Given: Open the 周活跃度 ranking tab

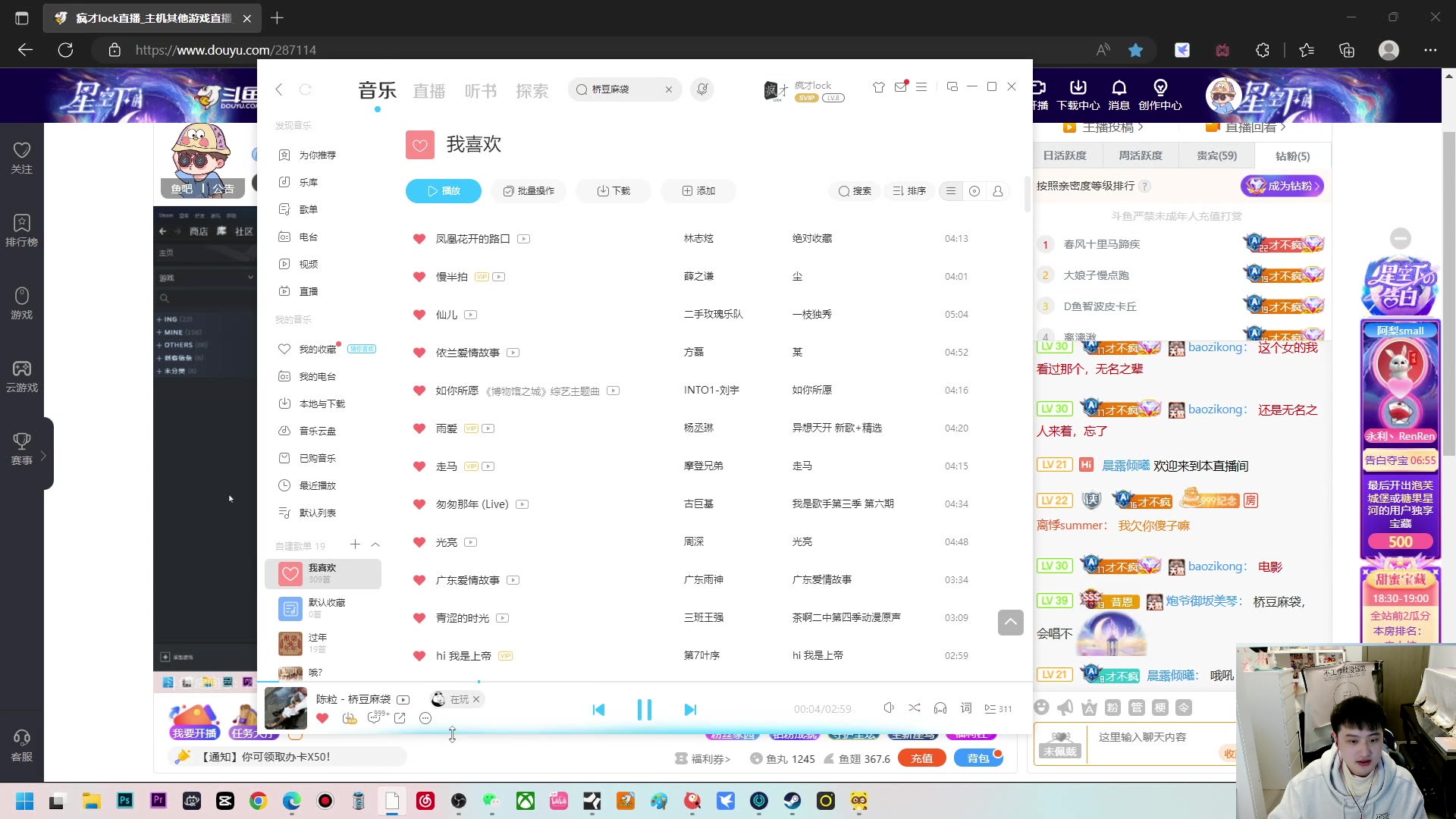Looking at the screenshot, I should point(1141,155).
